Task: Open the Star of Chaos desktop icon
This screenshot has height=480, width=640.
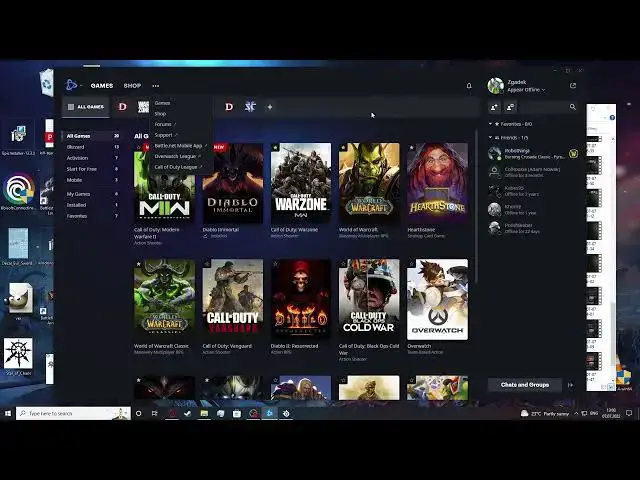Action: [18, 355]
